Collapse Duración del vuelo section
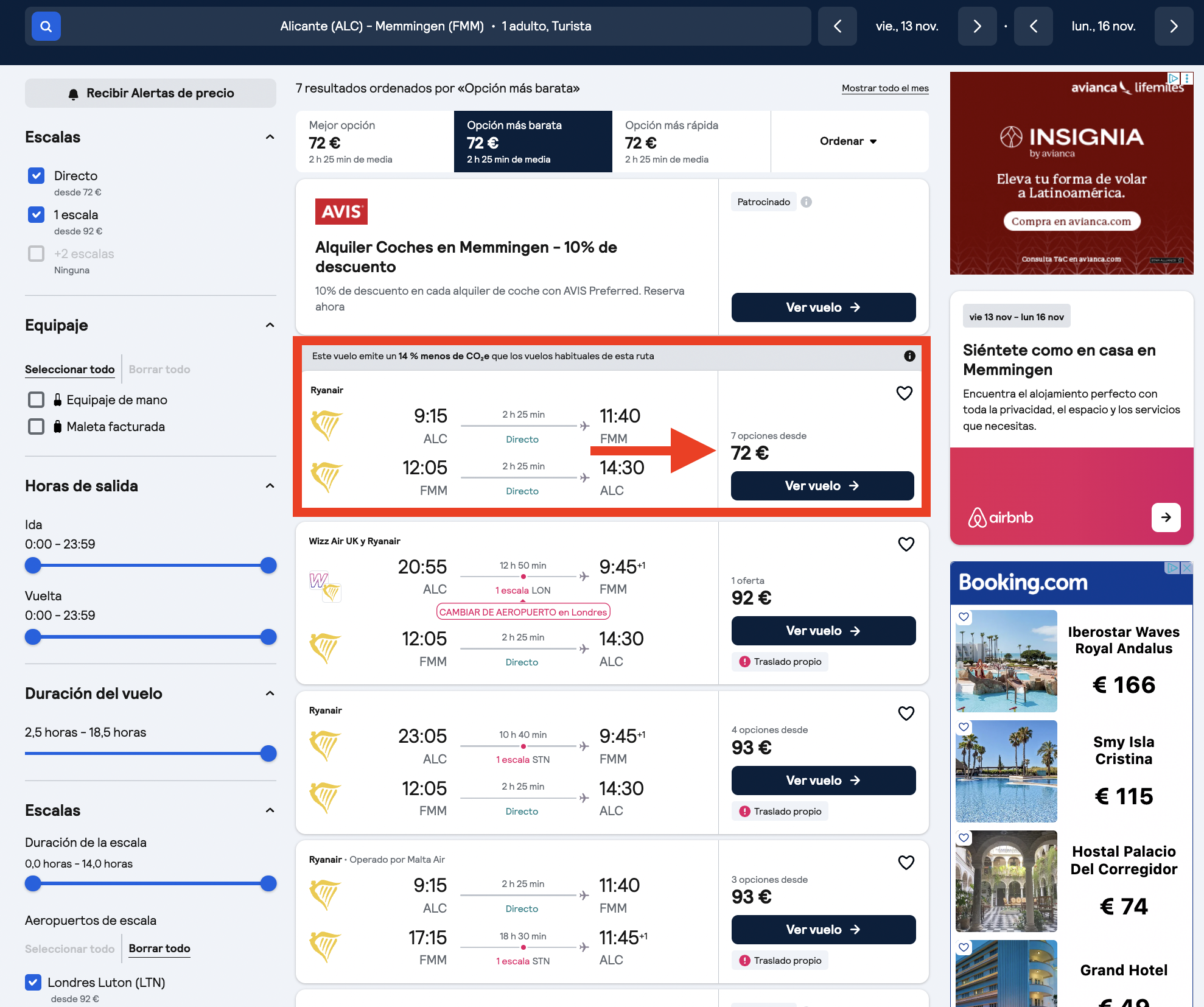This screenshot has width=1204, height=1007. tap(270, 694)
